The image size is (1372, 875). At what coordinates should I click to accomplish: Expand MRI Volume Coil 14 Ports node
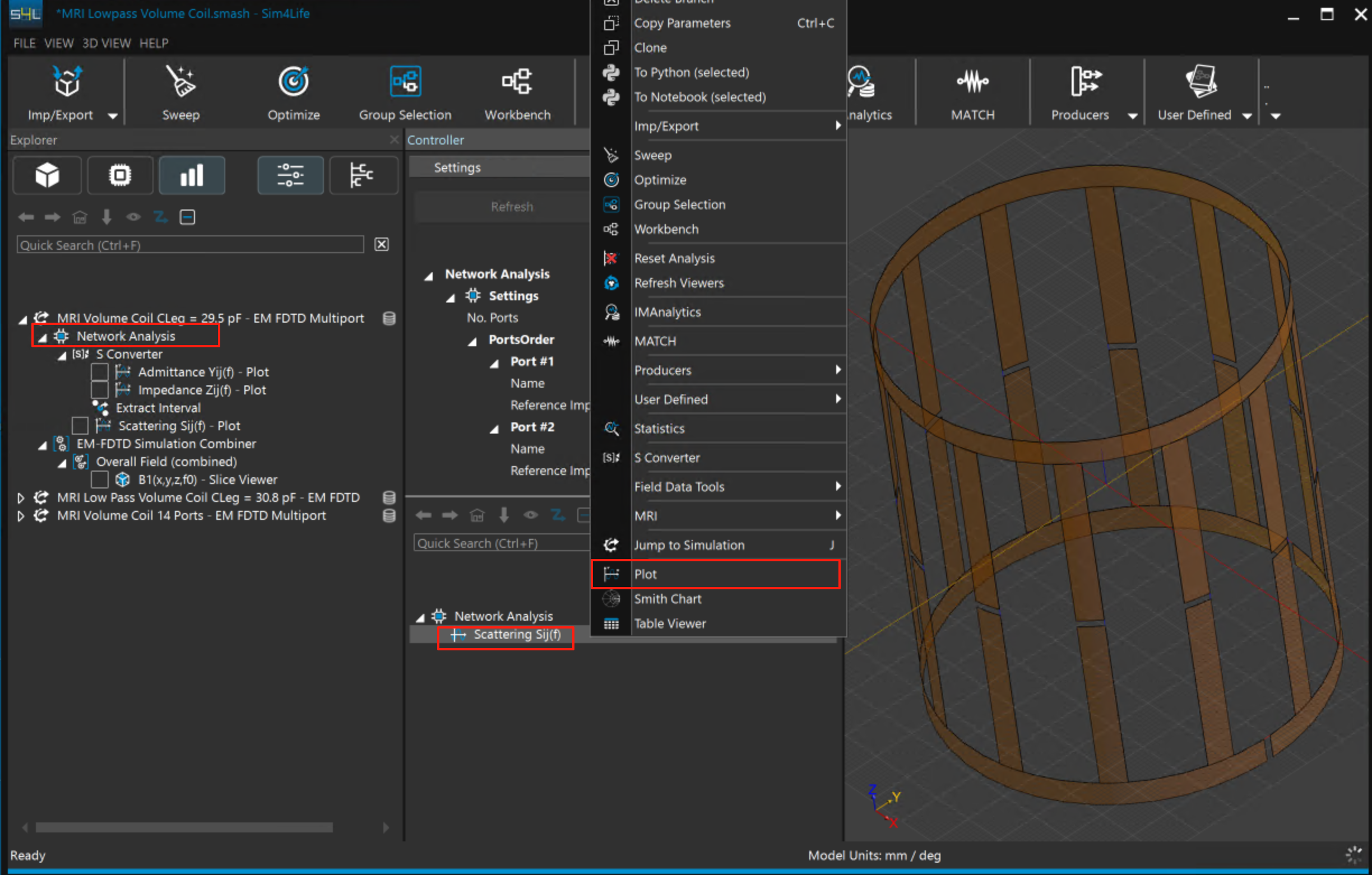21,515
